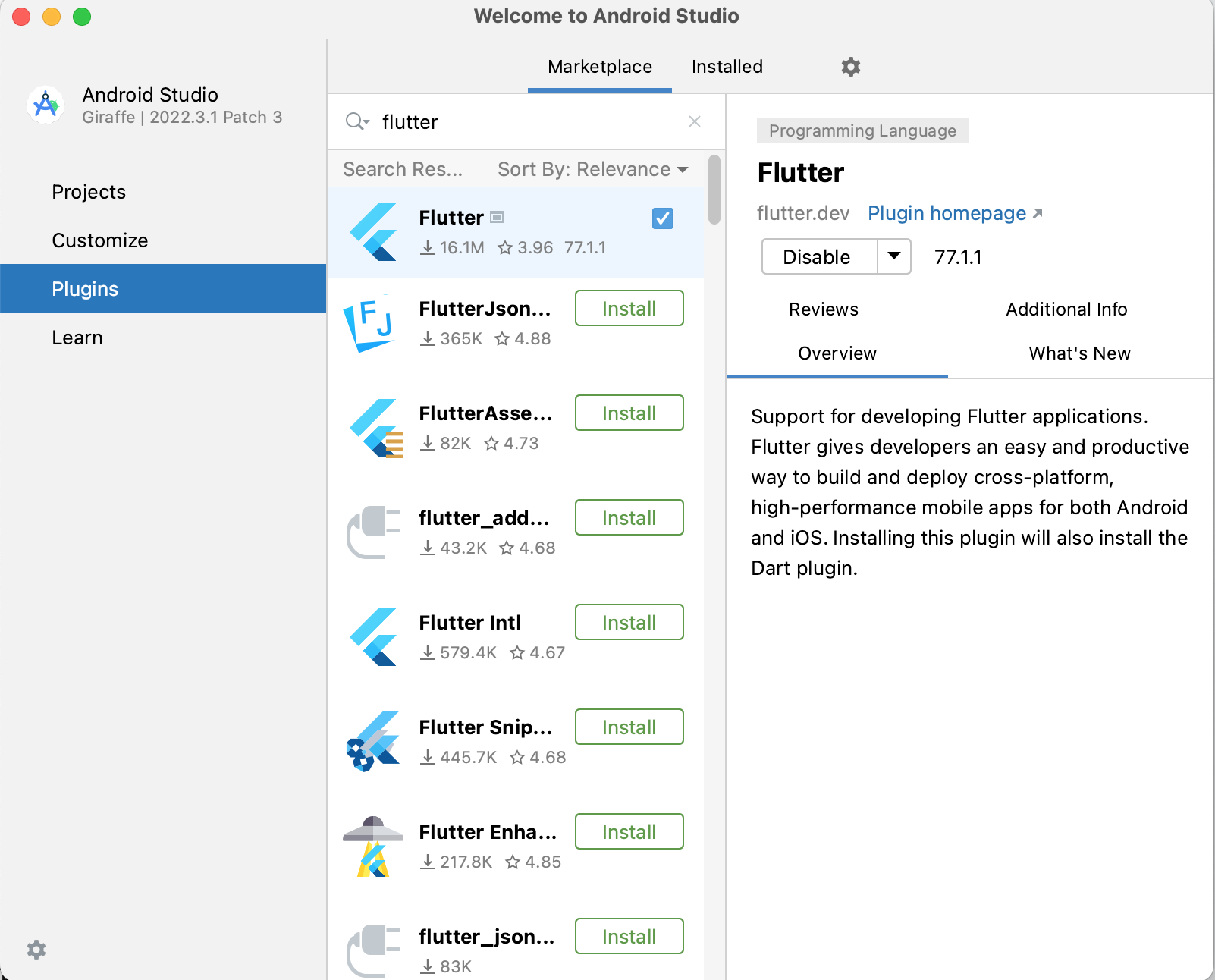Image resolution: width=1215 pixels, height=980 pixels.
Task: Click the search magnifier history icon
Action: 357,121
